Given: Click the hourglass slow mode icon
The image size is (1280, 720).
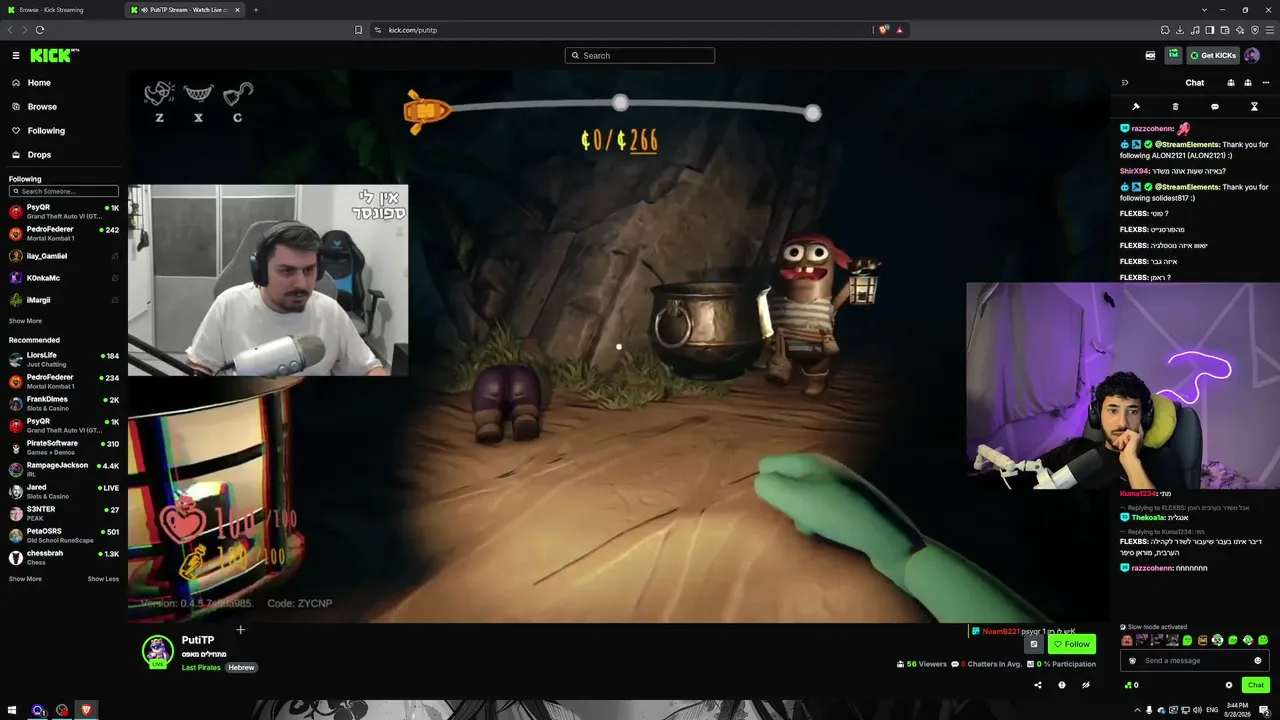Looking at the screenshot, I should [1254, 107].
